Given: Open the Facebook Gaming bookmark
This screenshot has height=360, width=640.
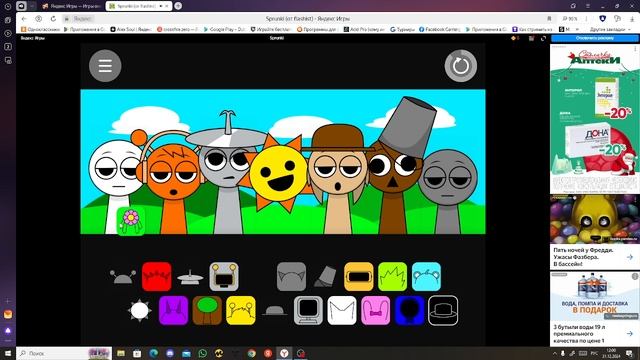Looking at the screenshot, I should click(440, 29).
